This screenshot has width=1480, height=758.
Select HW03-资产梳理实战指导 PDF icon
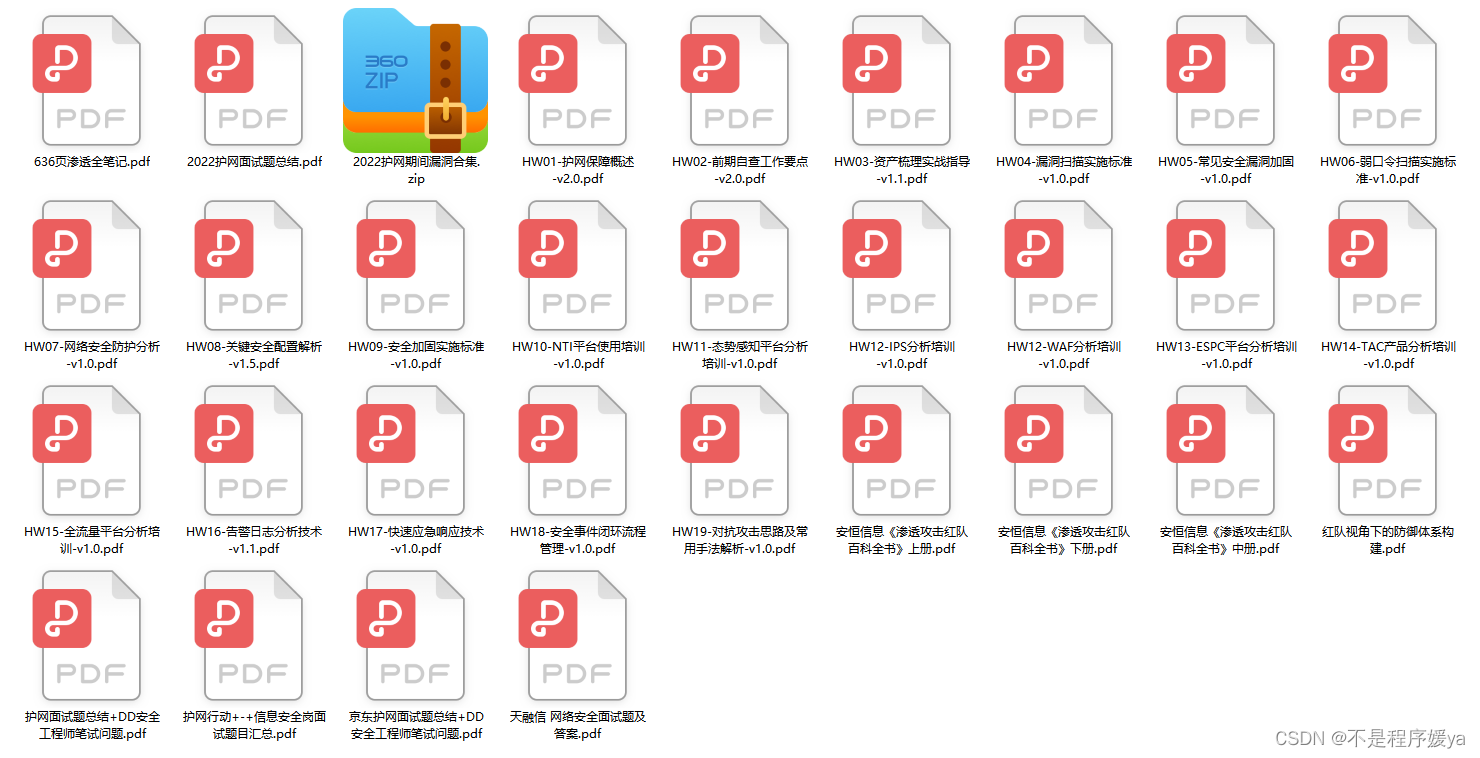(896, 80)
